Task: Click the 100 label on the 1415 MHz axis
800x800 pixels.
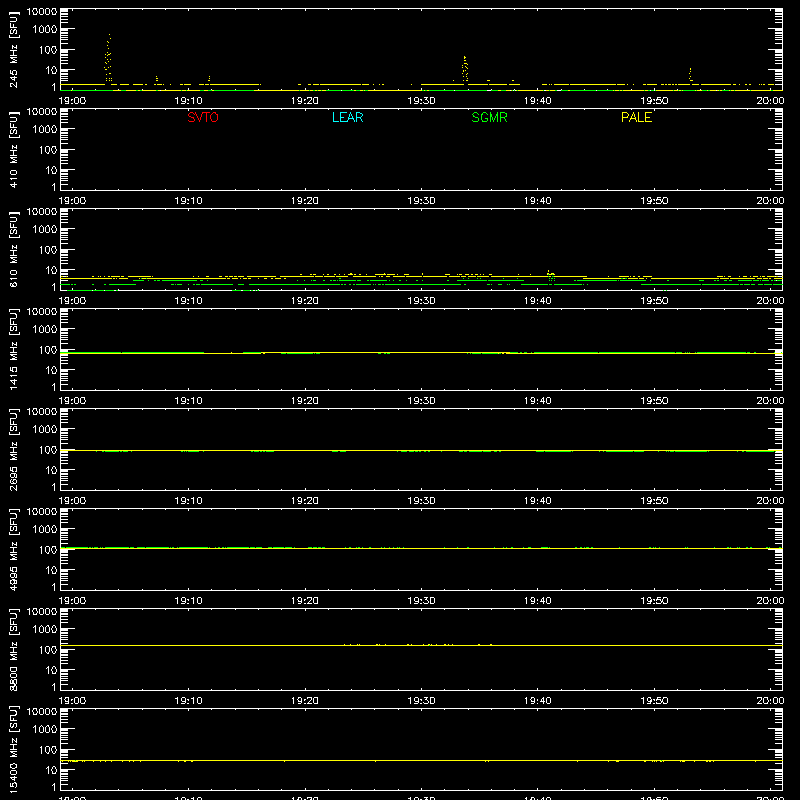Action: tap(48, 350)
